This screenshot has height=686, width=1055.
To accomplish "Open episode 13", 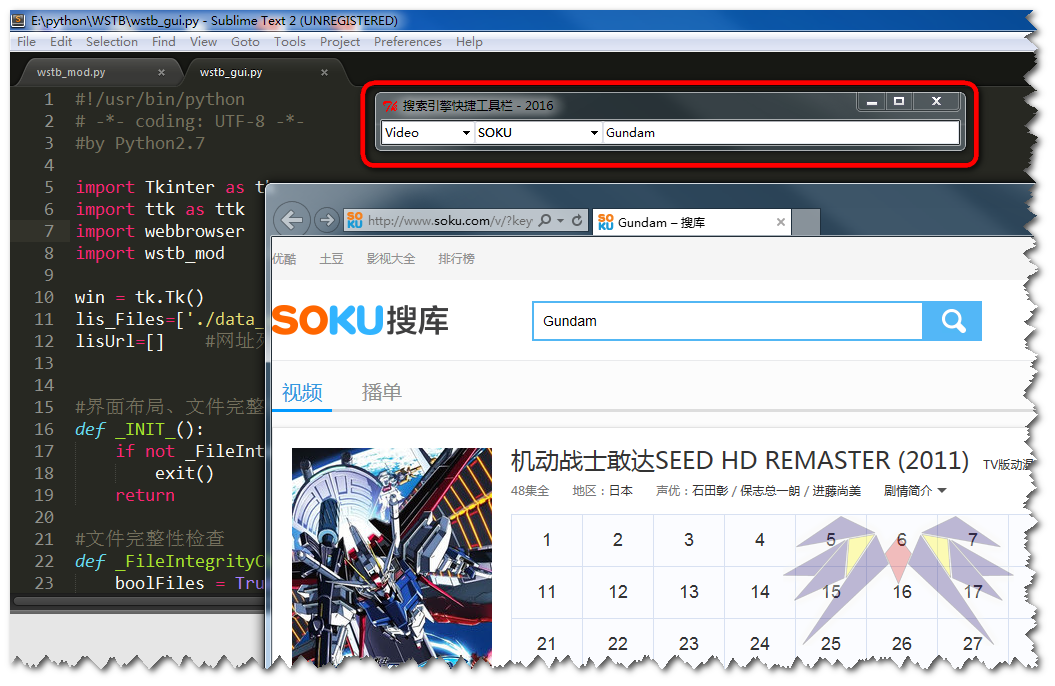I will 688,592.
